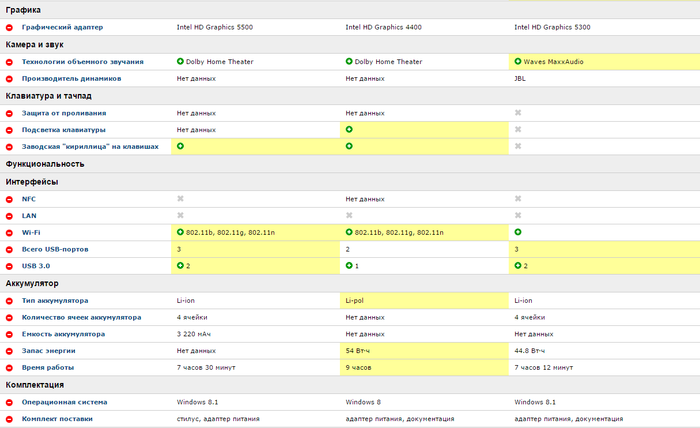The image size is (700, 428).
Task: Collapse the Интерфейсы section header
Action: (32, 181)
